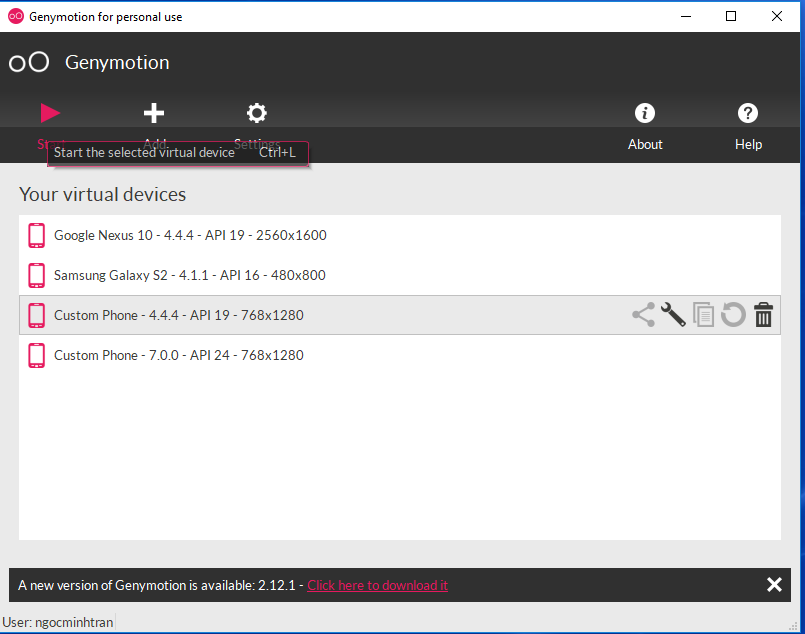
Task: Share the Custom Phone 4.4.4 device
Action: pos(643,315)
